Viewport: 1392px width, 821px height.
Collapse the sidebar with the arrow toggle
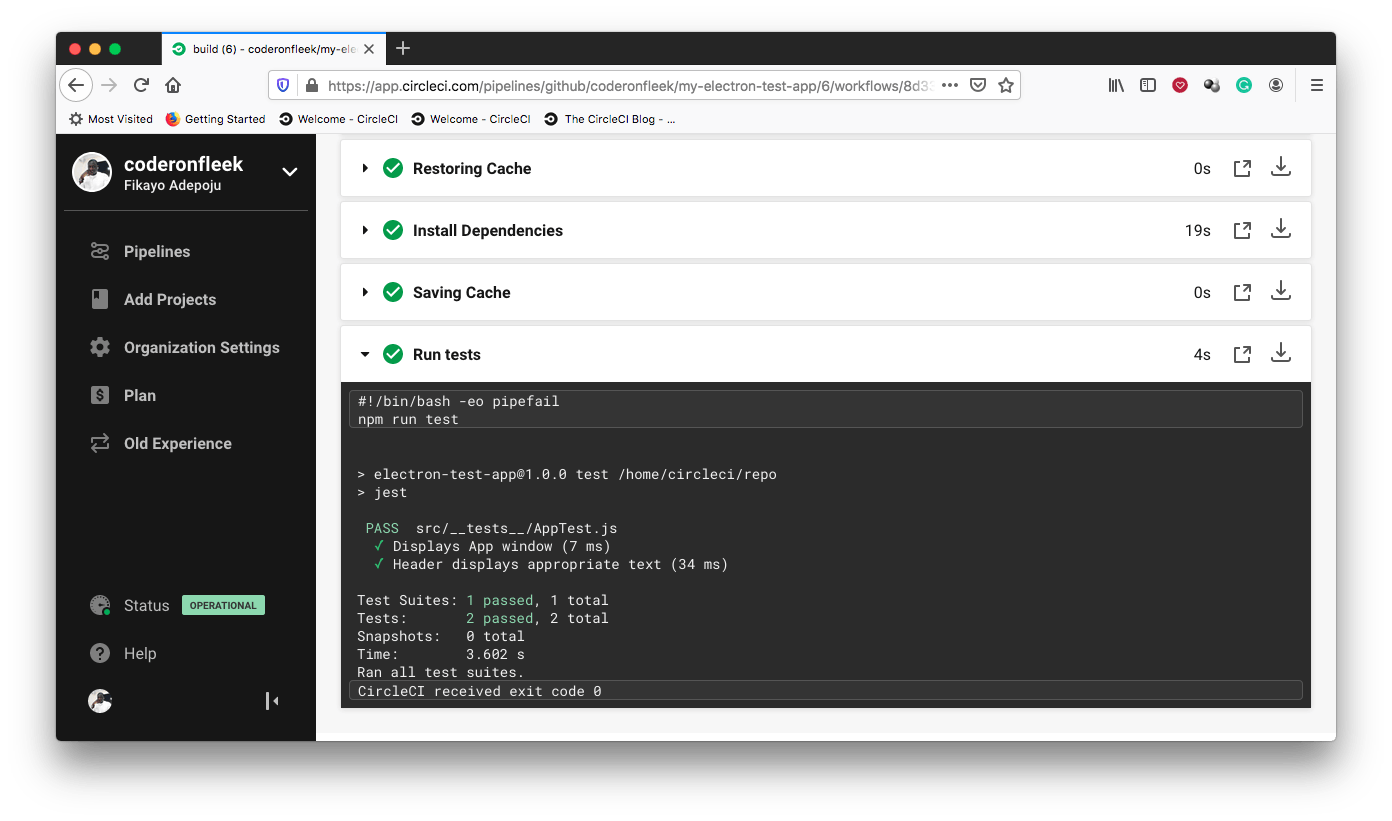[x=271, y=701]
